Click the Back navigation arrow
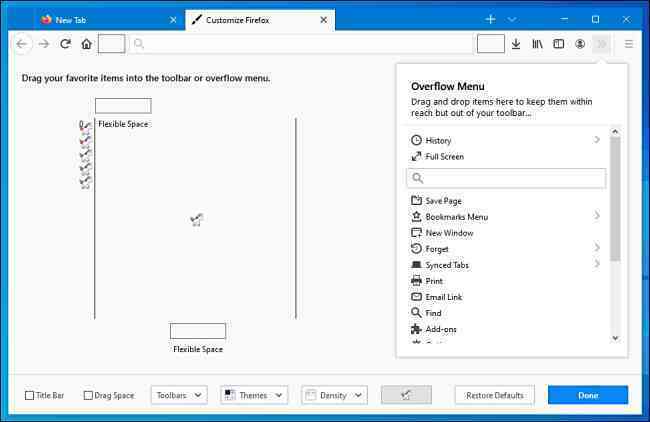This screenshot has width=650, height=422. tap(22, 44)
